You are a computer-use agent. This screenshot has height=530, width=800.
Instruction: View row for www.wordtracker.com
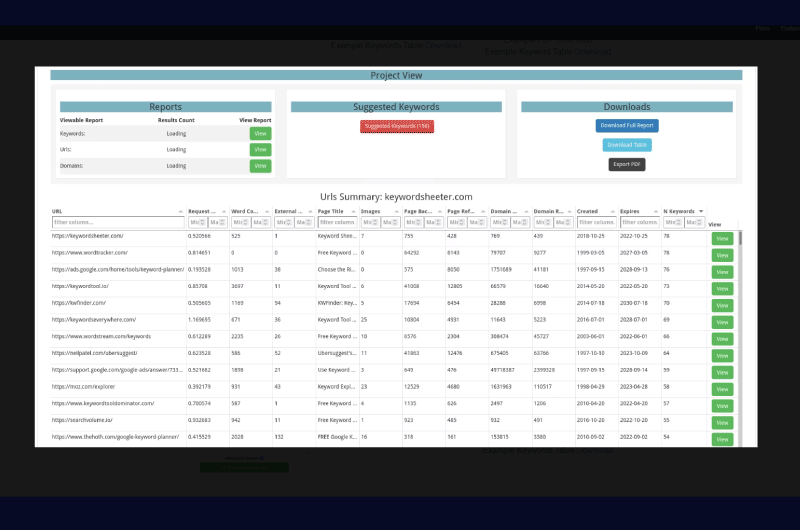(722, 256)
